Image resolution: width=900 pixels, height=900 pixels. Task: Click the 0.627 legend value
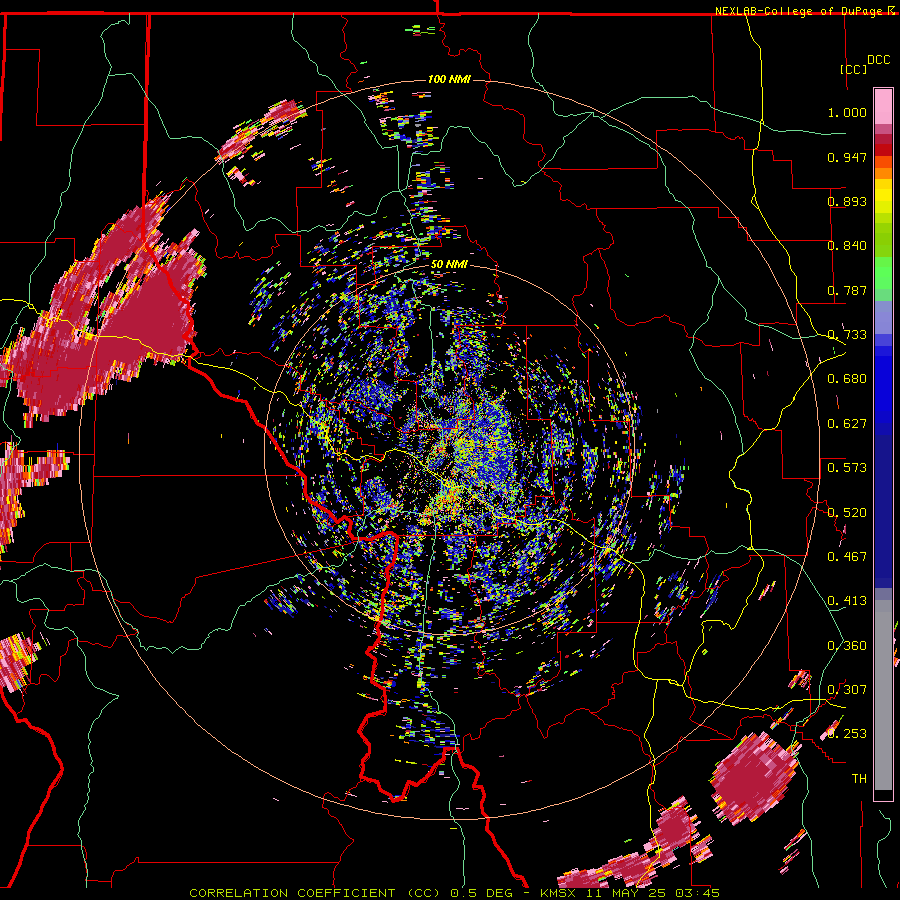[x=847, y=424]
